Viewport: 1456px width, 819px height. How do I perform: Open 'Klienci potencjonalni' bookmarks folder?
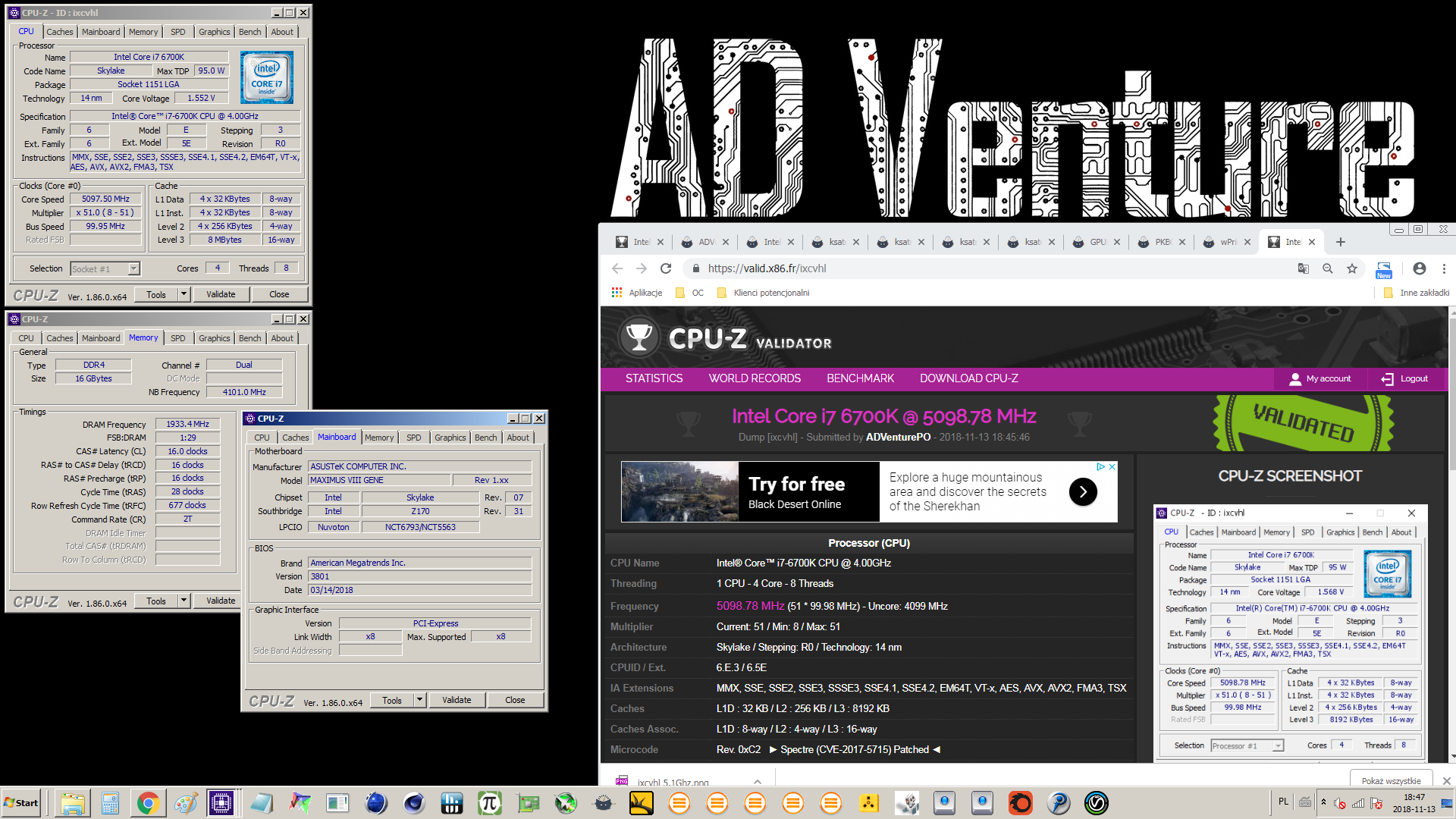click(763, 293)
